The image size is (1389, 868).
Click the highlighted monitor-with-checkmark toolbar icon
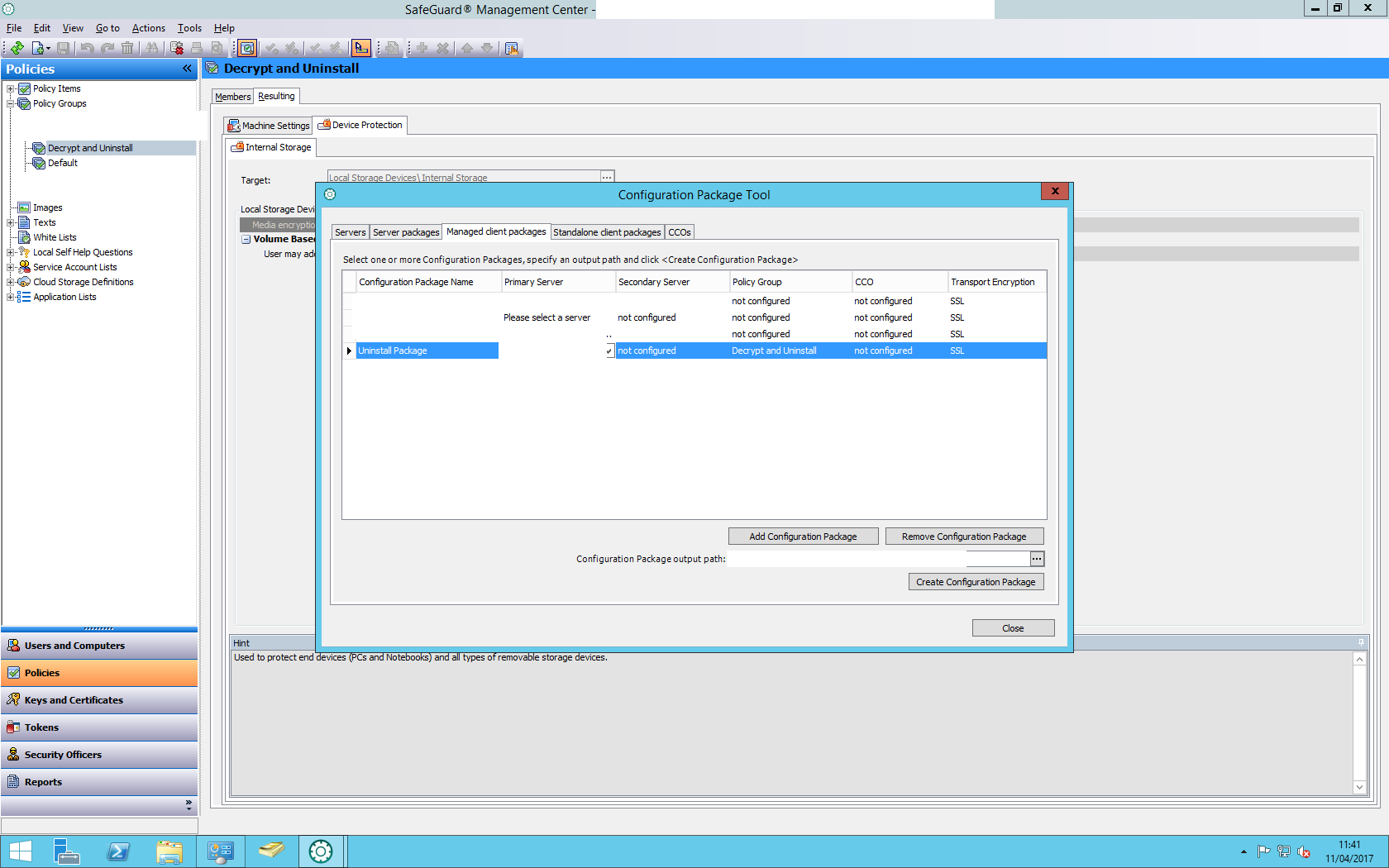coord(246,48)
